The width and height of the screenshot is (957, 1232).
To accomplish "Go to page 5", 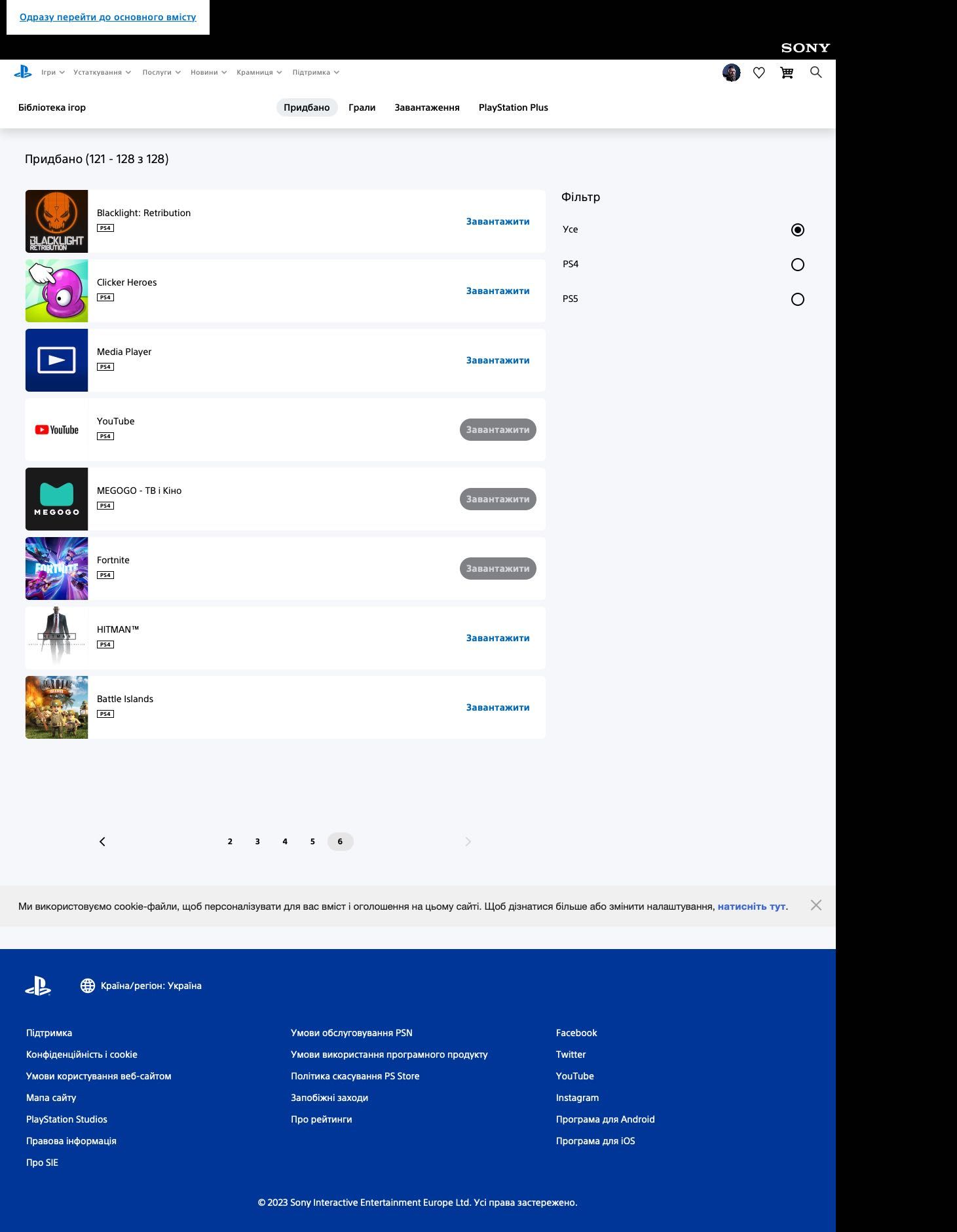I will pos(312,842).
